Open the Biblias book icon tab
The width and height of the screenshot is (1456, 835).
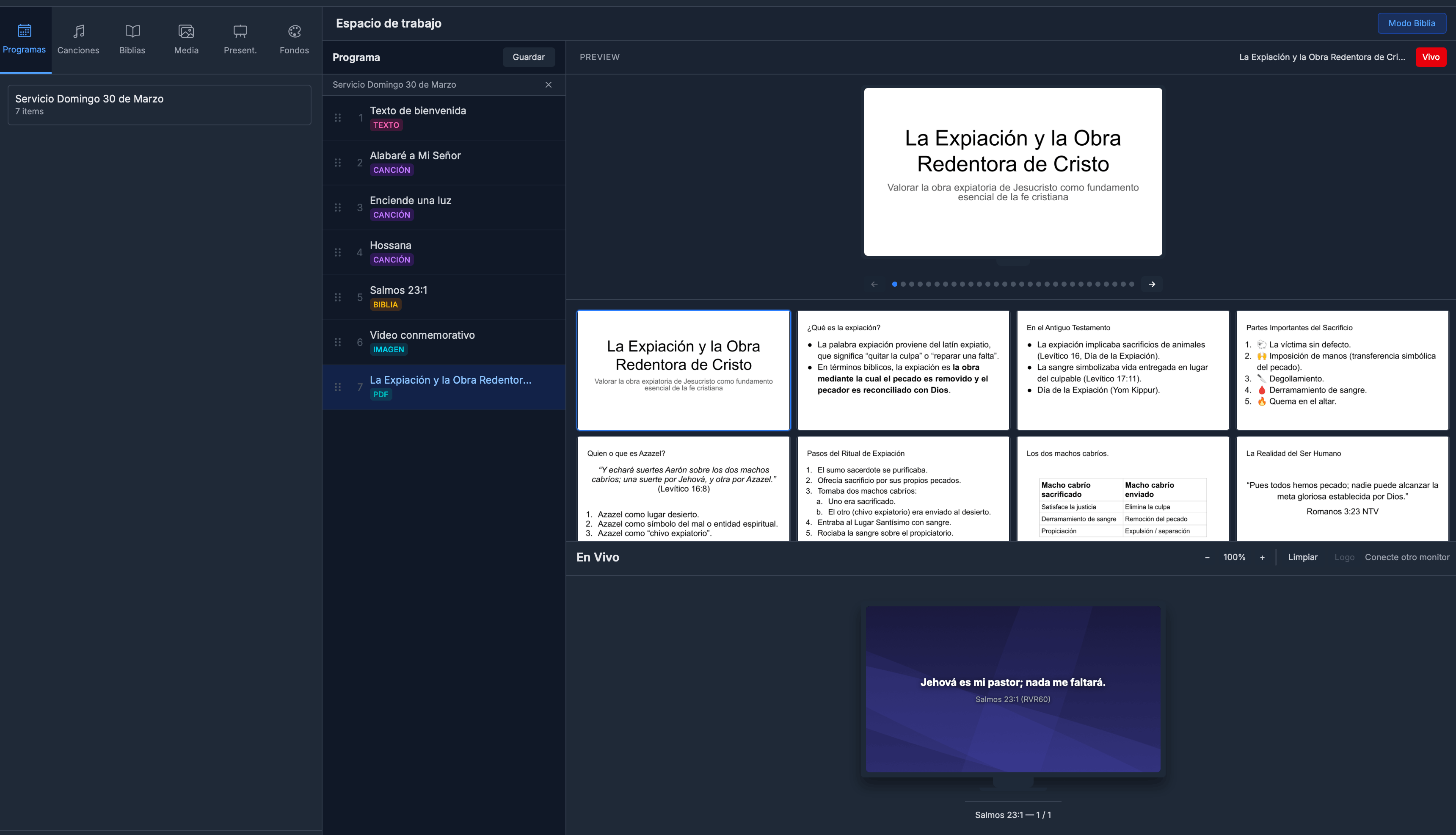(x=132, y=39)
